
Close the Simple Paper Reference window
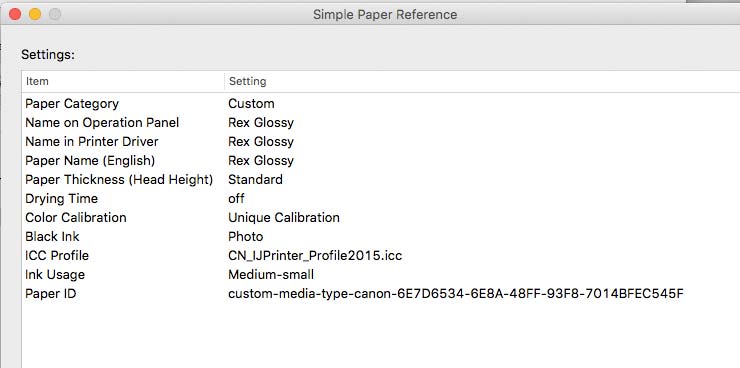[x=15, y=15]
